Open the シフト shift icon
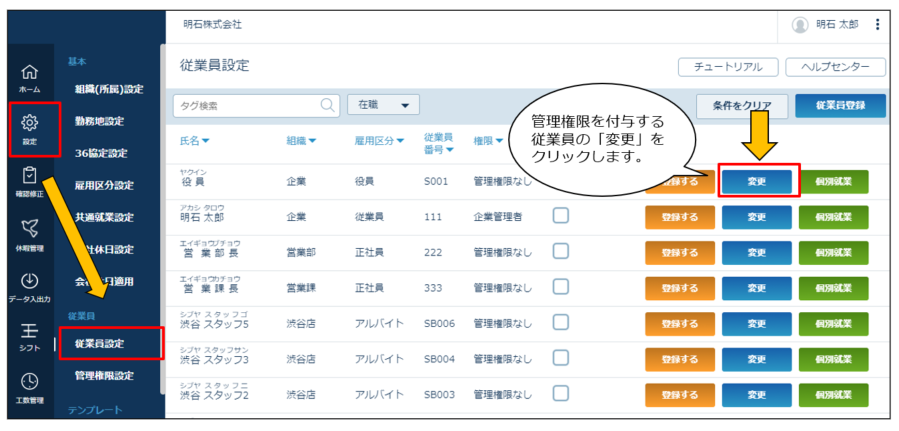The image size is (899, 431). [30, 331]
